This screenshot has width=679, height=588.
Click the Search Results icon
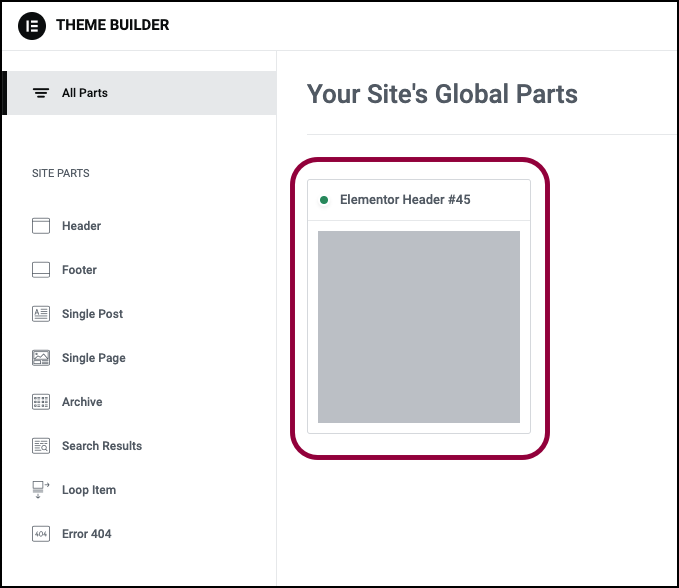(41, 446)
